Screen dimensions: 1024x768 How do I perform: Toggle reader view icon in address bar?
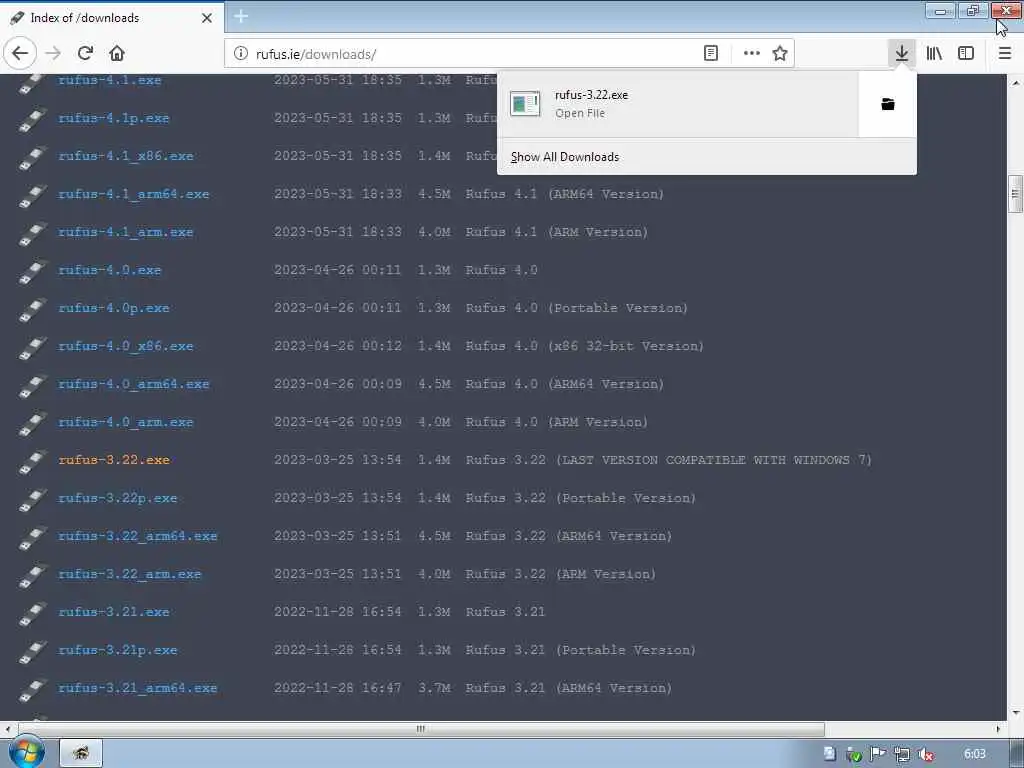[711, 54]
